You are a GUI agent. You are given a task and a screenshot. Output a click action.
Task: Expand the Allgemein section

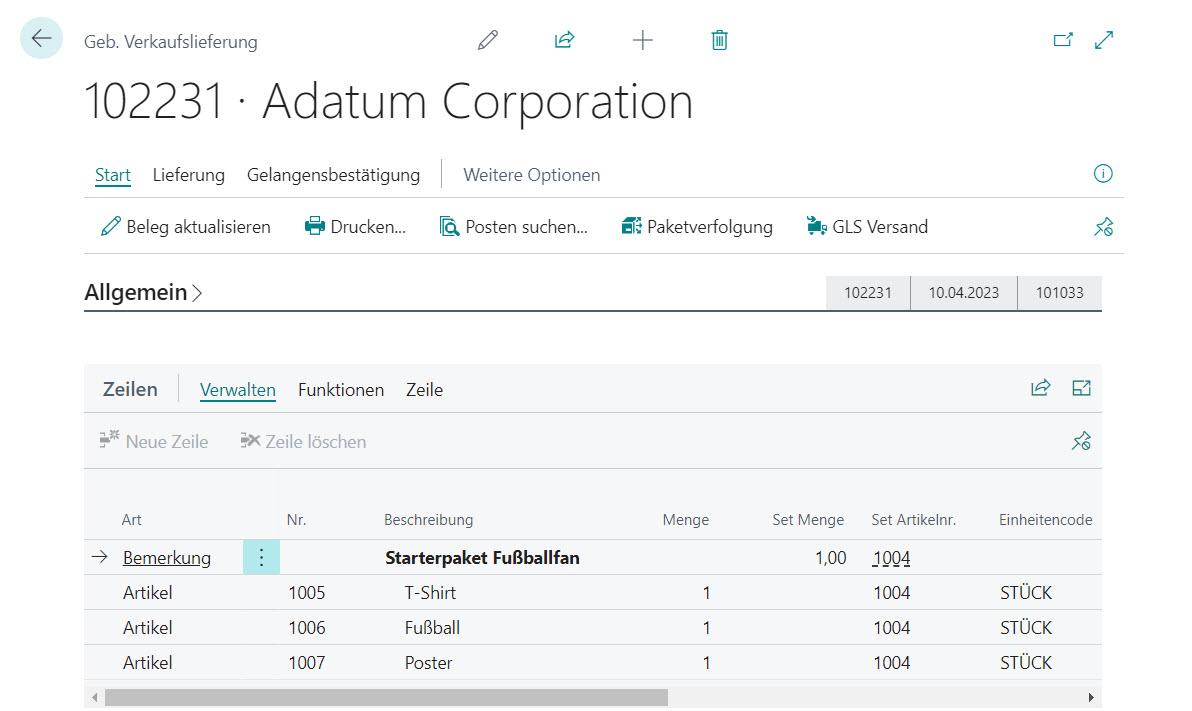[143, 293]
